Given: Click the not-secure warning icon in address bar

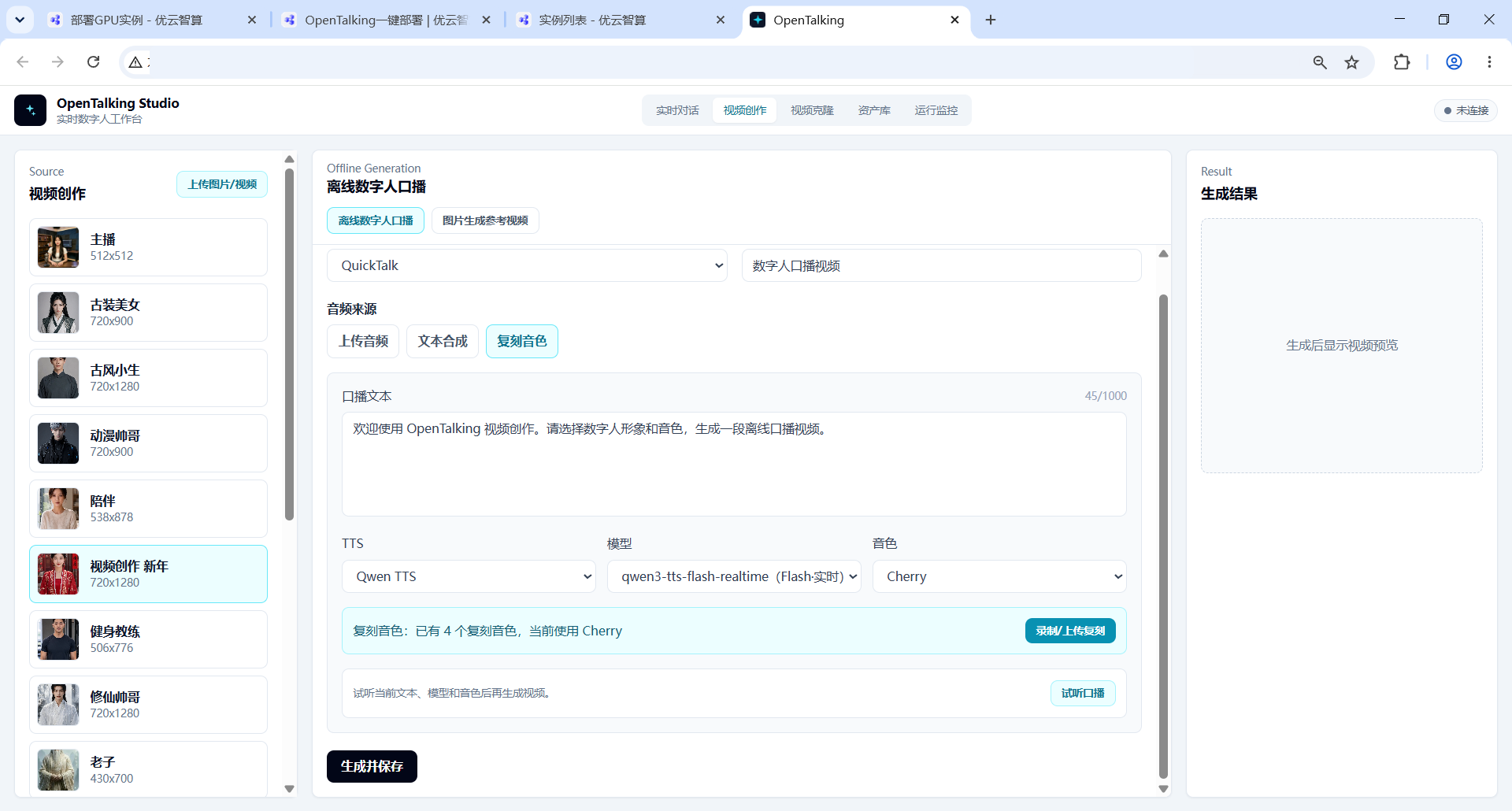Looking at the screenshot, I should click(x=135, y=62).
